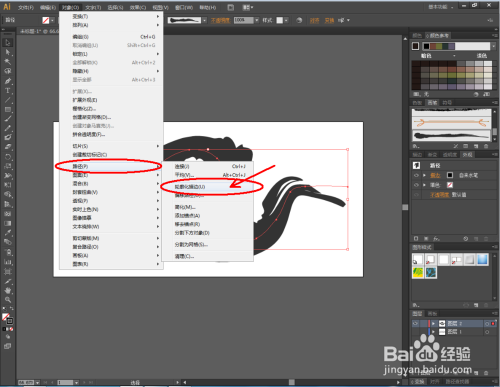Select the Eraser tool
Viewport: 500px width, 387px height.
tap(8, 147)
